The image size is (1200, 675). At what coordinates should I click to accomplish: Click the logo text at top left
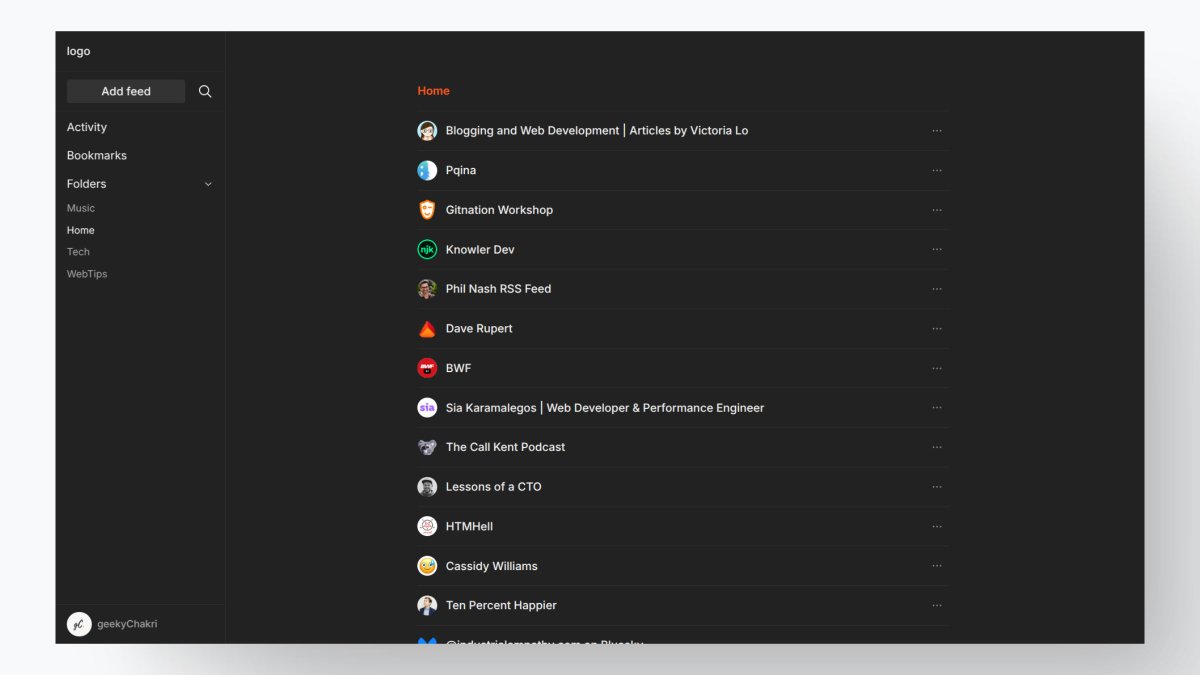(78, 51)
